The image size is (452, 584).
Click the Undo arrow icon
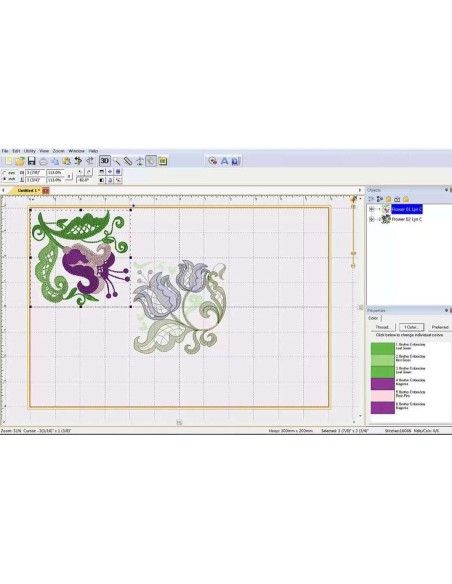(x=78, y=161)
